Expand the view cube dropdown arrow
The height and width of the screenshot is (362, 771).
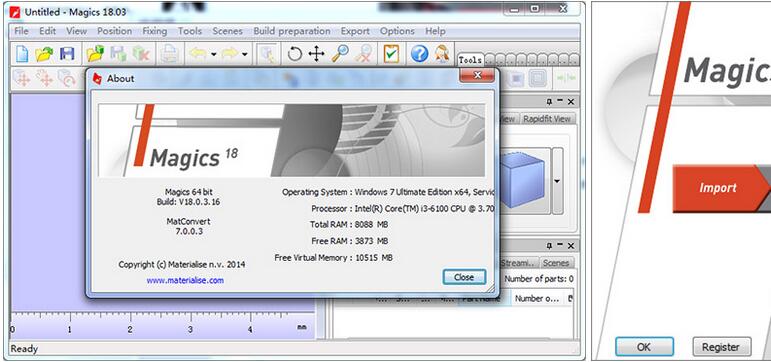pos(557,181)
